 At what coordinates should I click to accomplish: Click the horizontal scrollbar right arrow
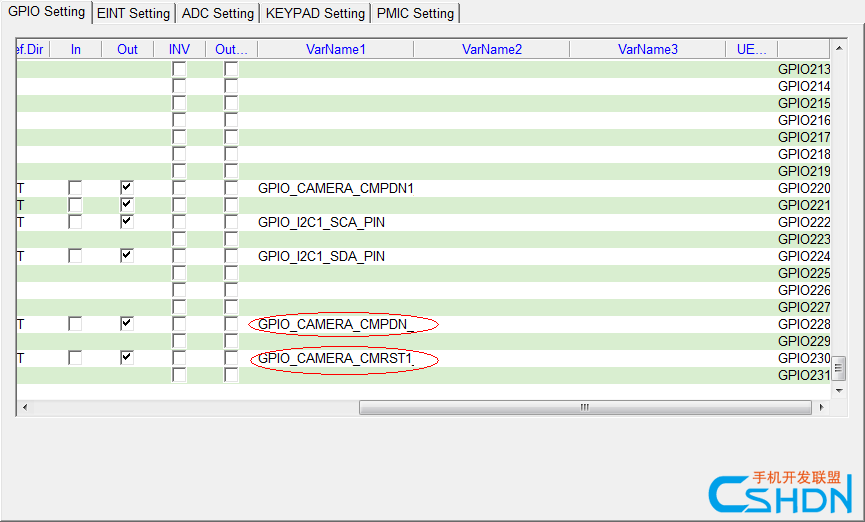click(x=821, y=408)
